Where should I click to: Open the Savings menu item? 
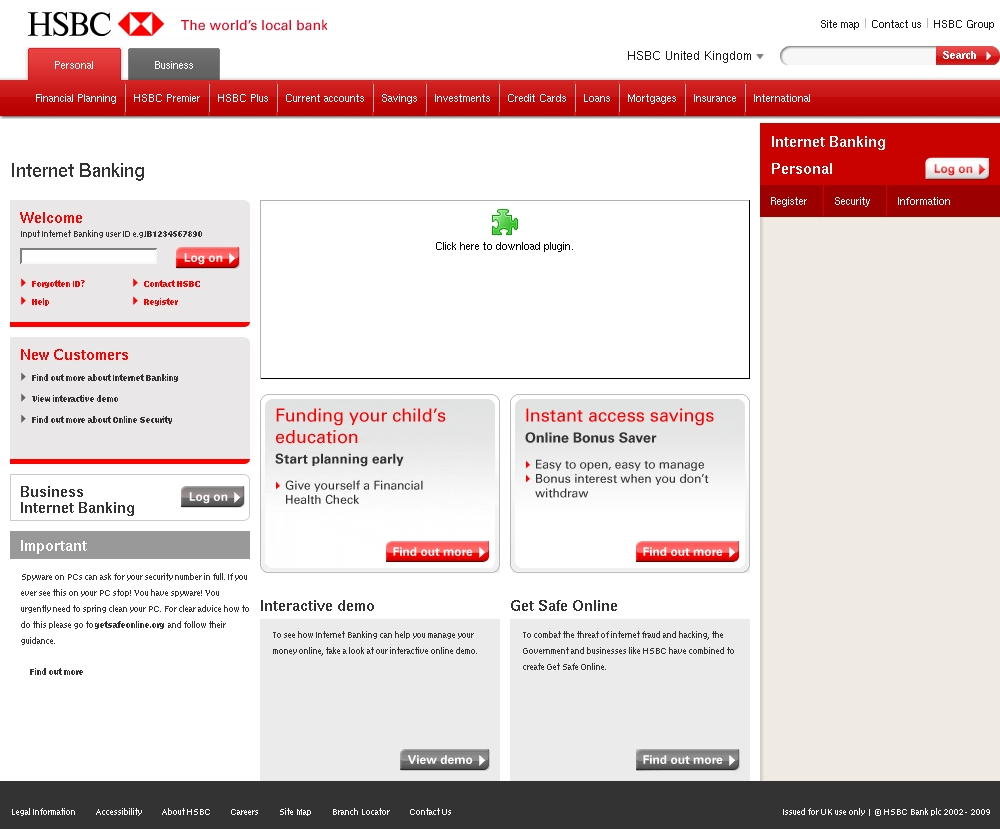point(399,98)
